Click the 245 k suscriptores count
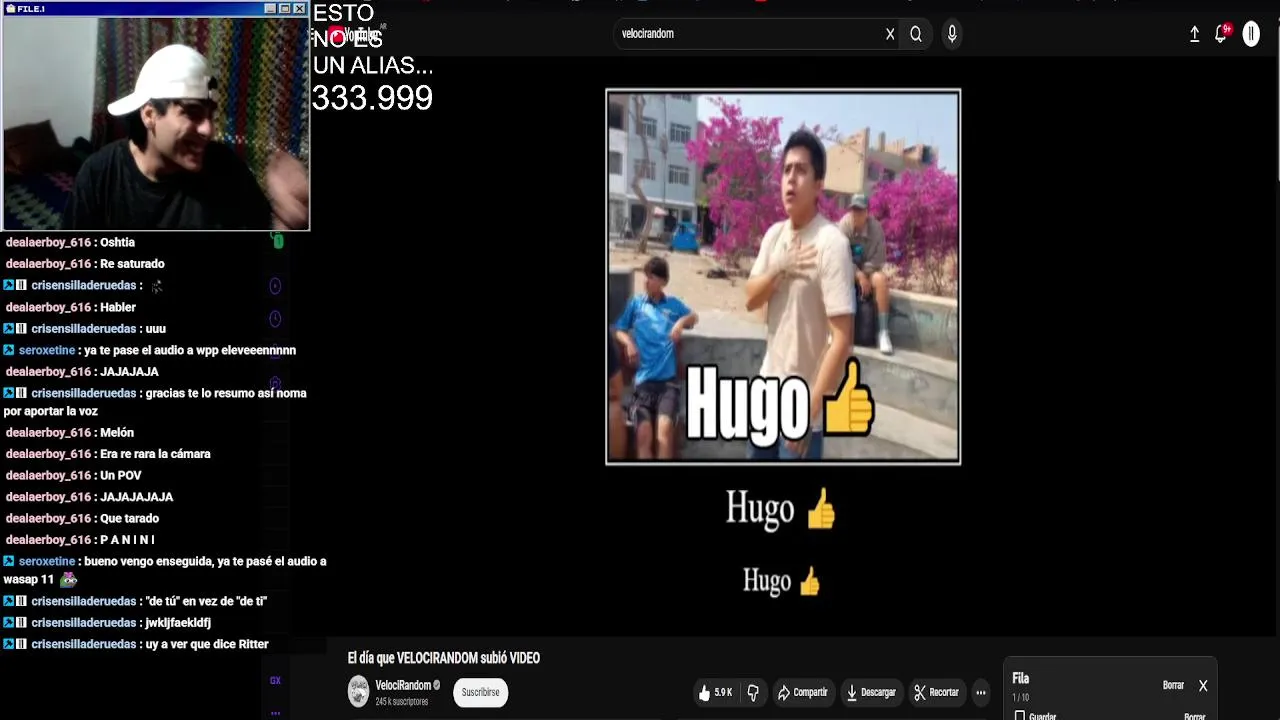Image resolution: width=1280 pixels, height=720 pixels. click(402, 702)
